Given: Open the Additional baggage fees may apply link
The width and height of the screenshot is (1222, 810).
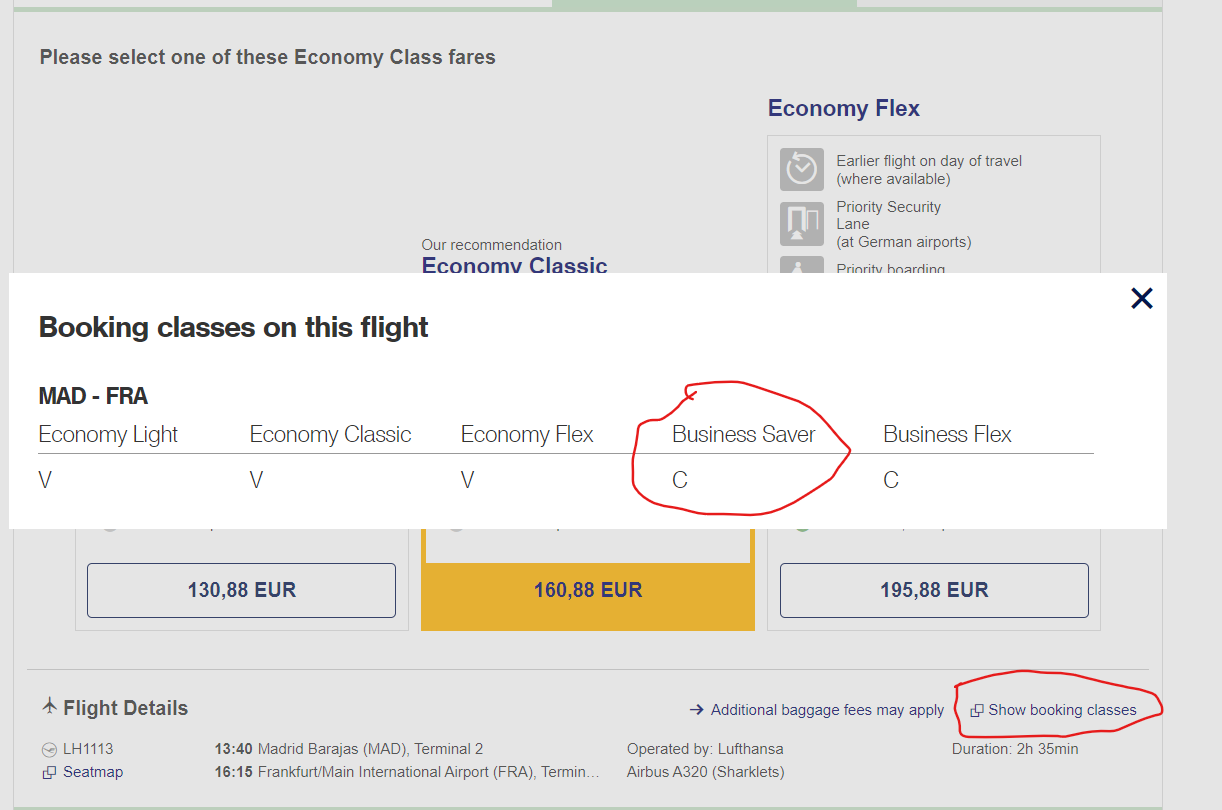Looking at the screenshot, I should [x=827, y=710].
